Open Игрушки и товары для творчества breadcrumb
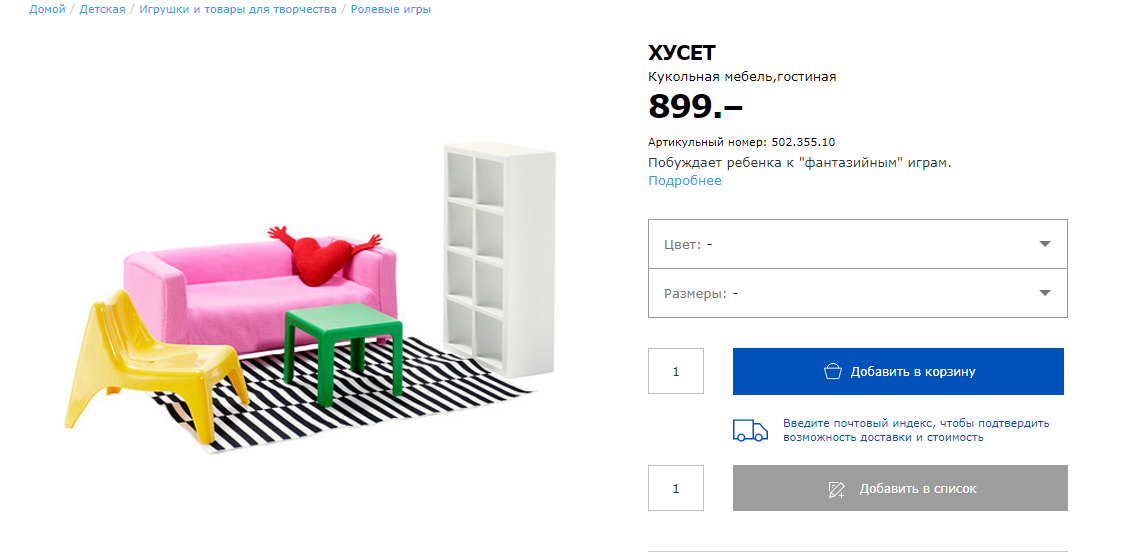 point(238,9)
